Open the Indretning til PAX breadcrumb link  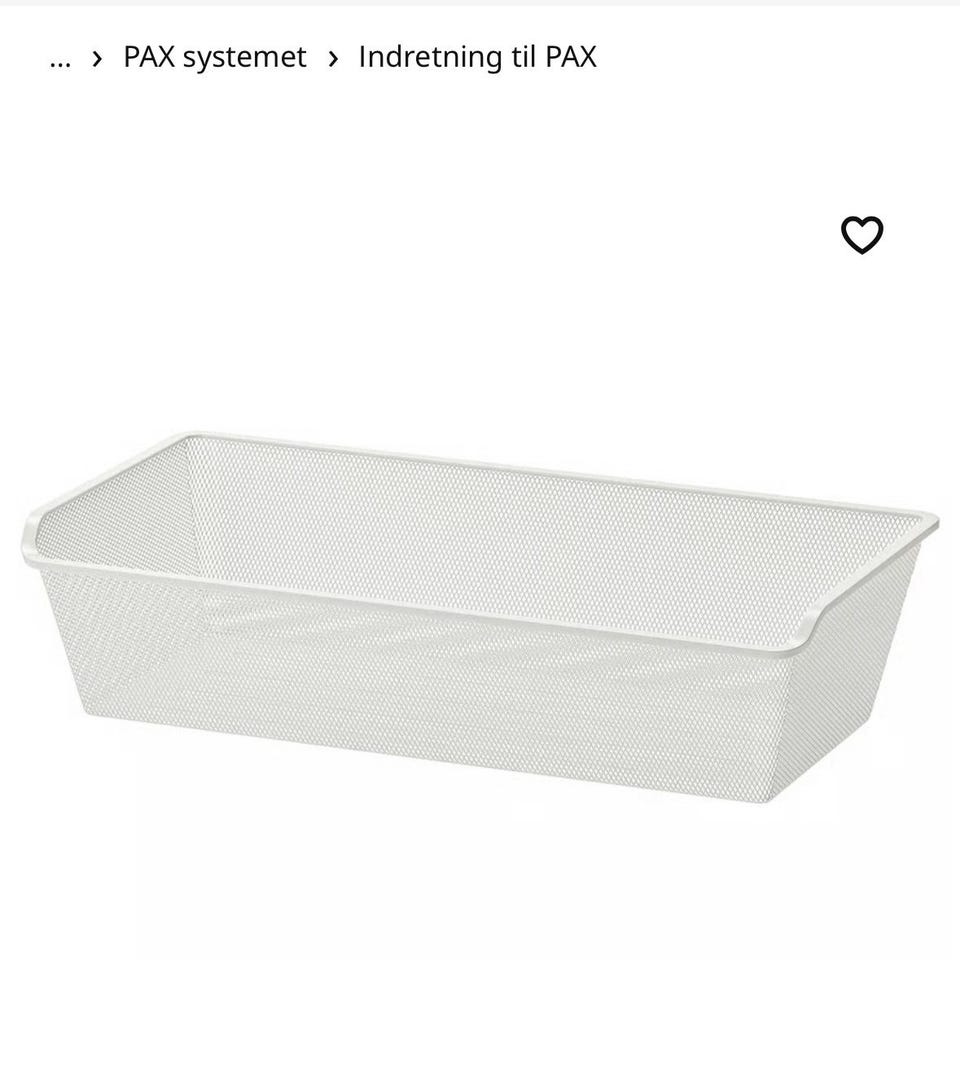pos(478,56)
